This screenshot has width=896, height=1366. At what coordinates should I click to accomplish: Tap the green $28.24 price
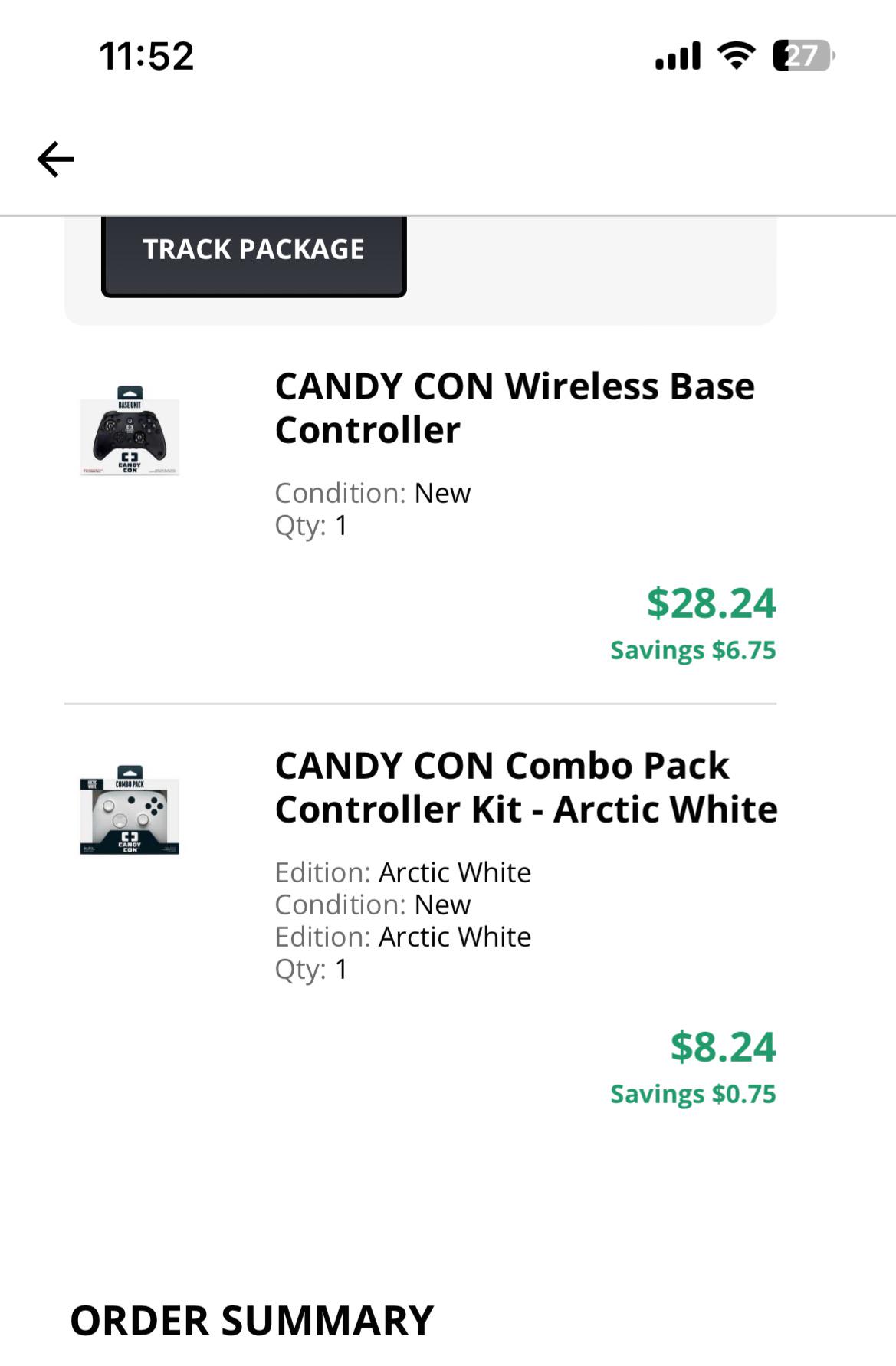coord(712,605)
